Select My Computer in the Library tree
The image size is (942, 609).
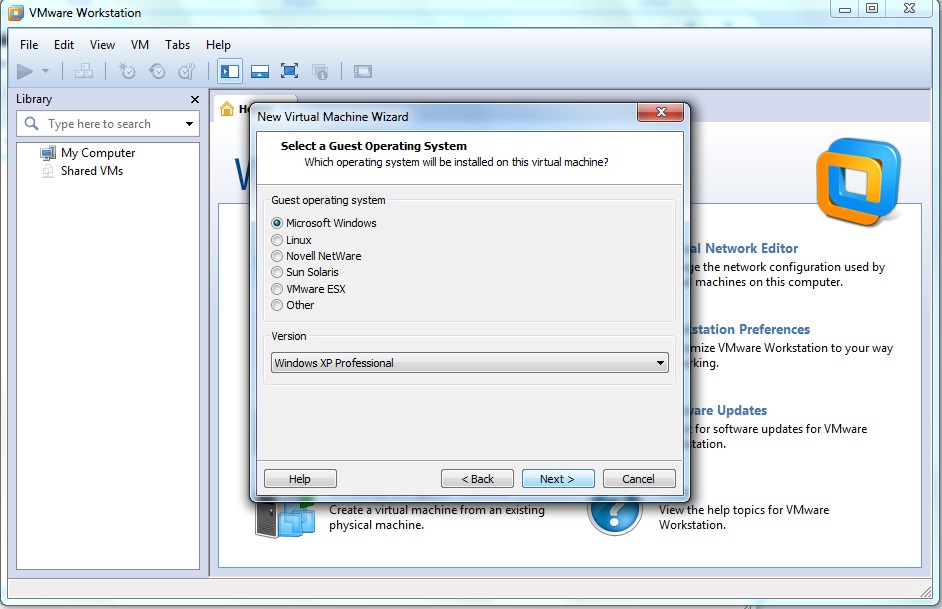coord(88,153)
